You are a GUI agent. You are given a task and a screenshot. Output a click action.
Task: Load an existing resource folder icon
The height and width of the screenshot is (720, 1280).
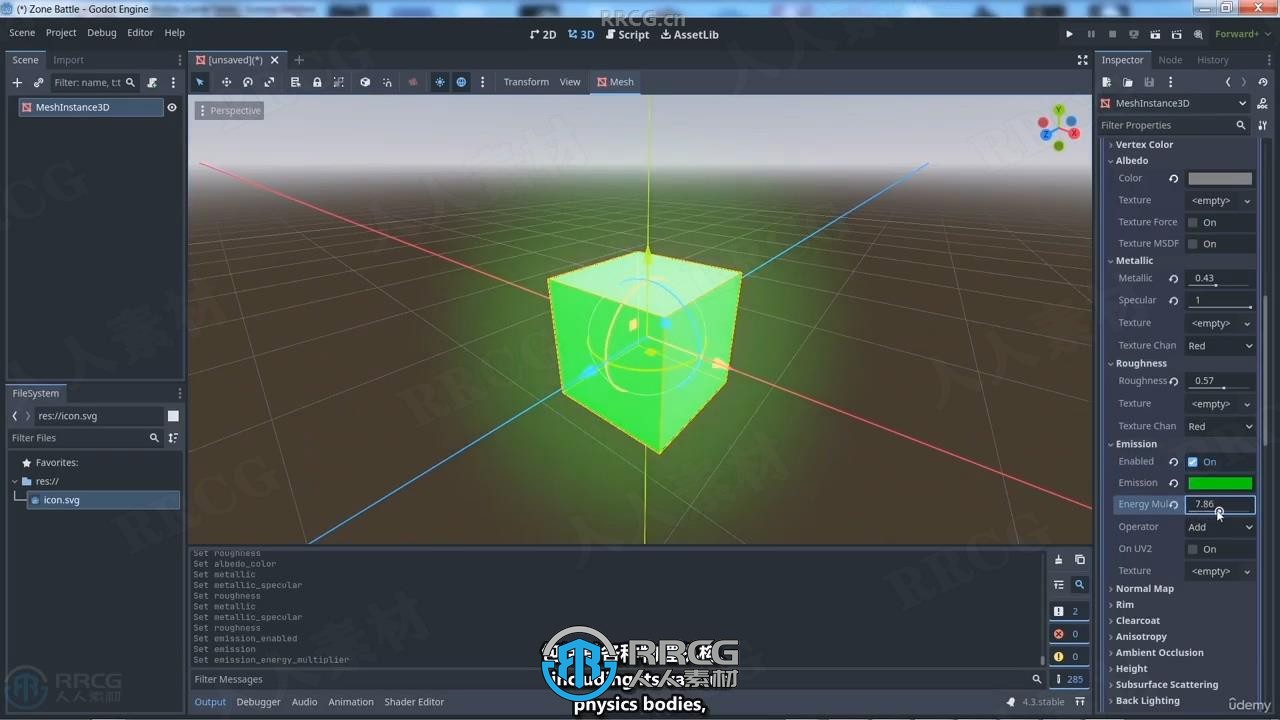click(x=1128, y=82)
